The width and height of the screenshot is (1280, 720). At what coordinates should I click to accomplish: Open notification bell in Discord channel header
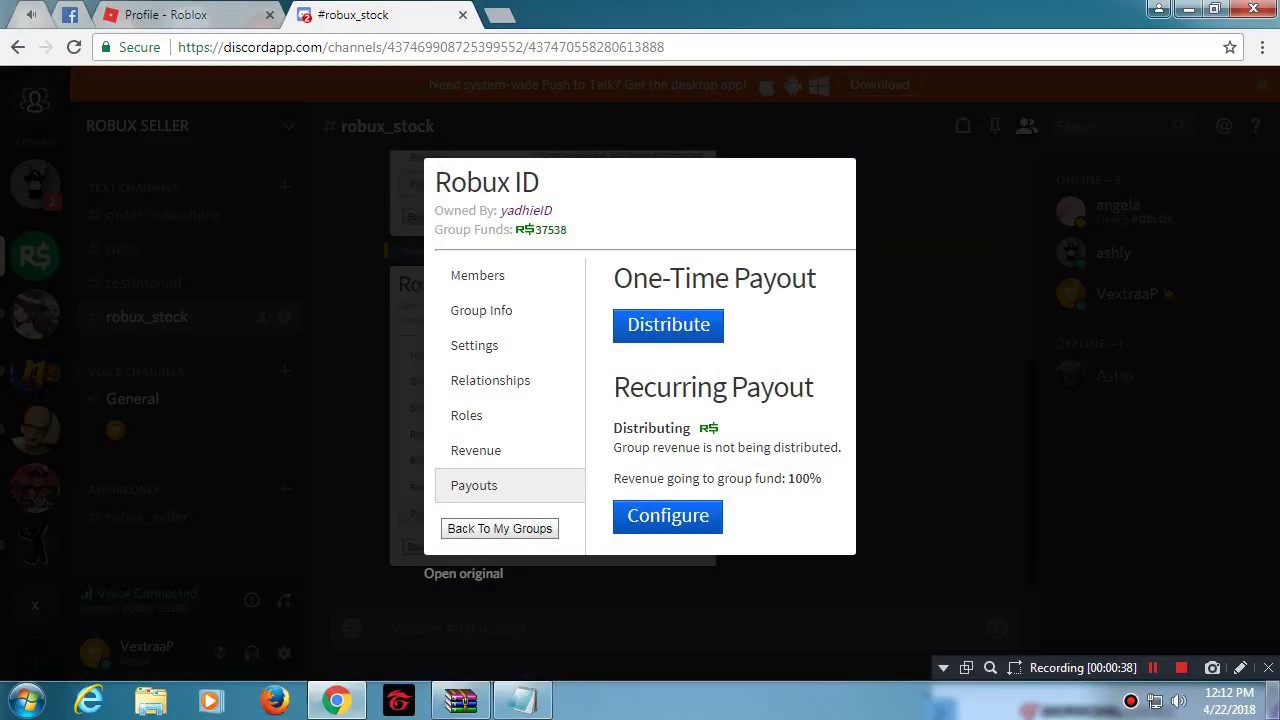tap(963, 126)
